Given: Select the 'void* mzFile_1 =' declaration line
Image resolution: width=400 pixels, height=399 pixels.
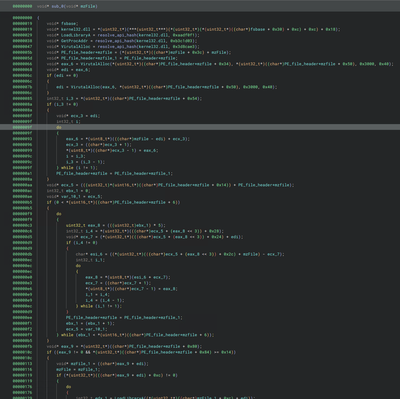Looking at the screenshot, I should click(x=102, y=364).
